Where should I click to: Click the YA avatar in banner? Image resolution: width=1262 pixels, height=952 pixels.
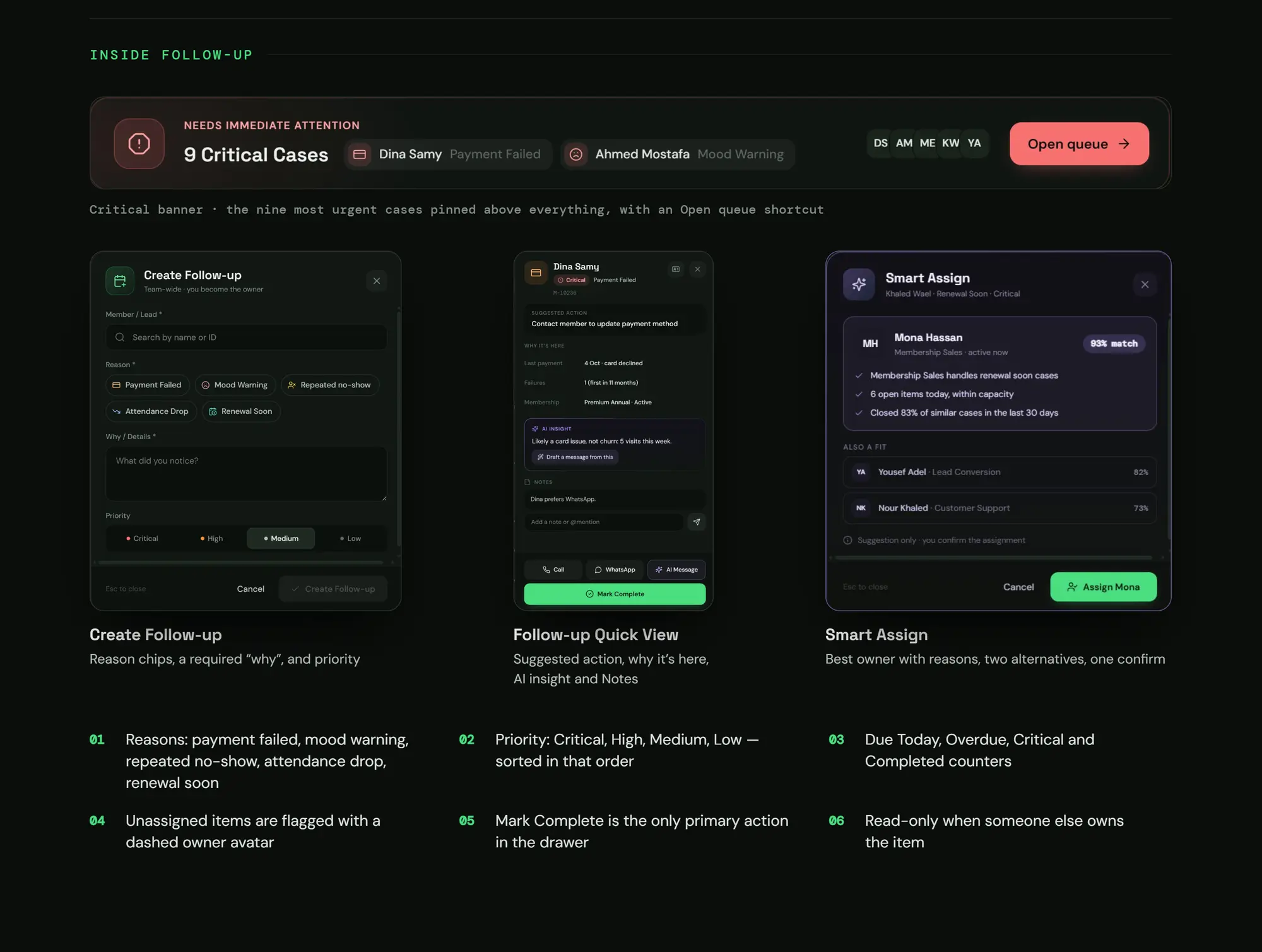(x=974, y=143)
